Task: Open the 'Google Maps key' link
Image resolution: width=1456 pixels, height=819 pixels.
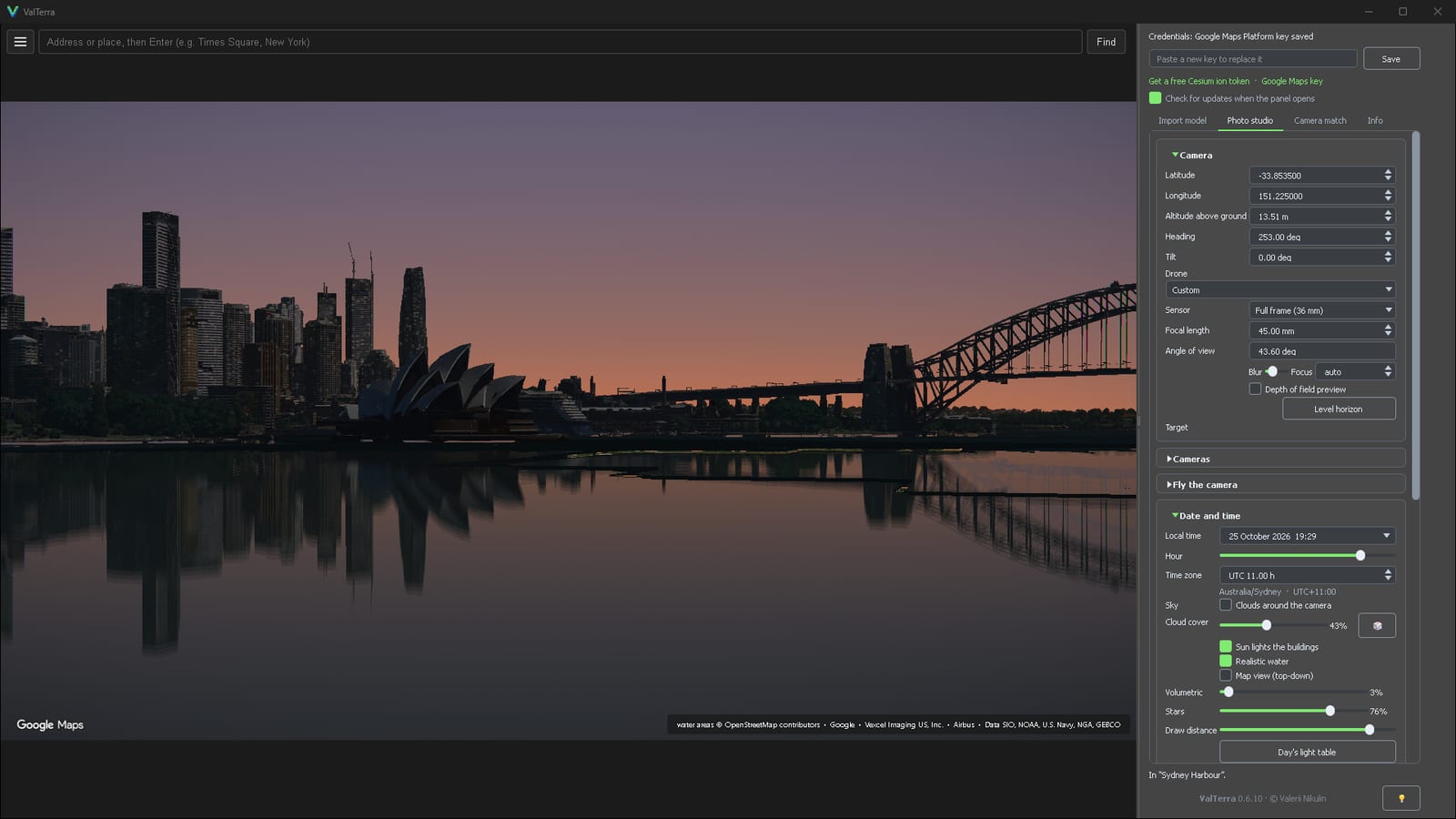Action: point(1292,81)
